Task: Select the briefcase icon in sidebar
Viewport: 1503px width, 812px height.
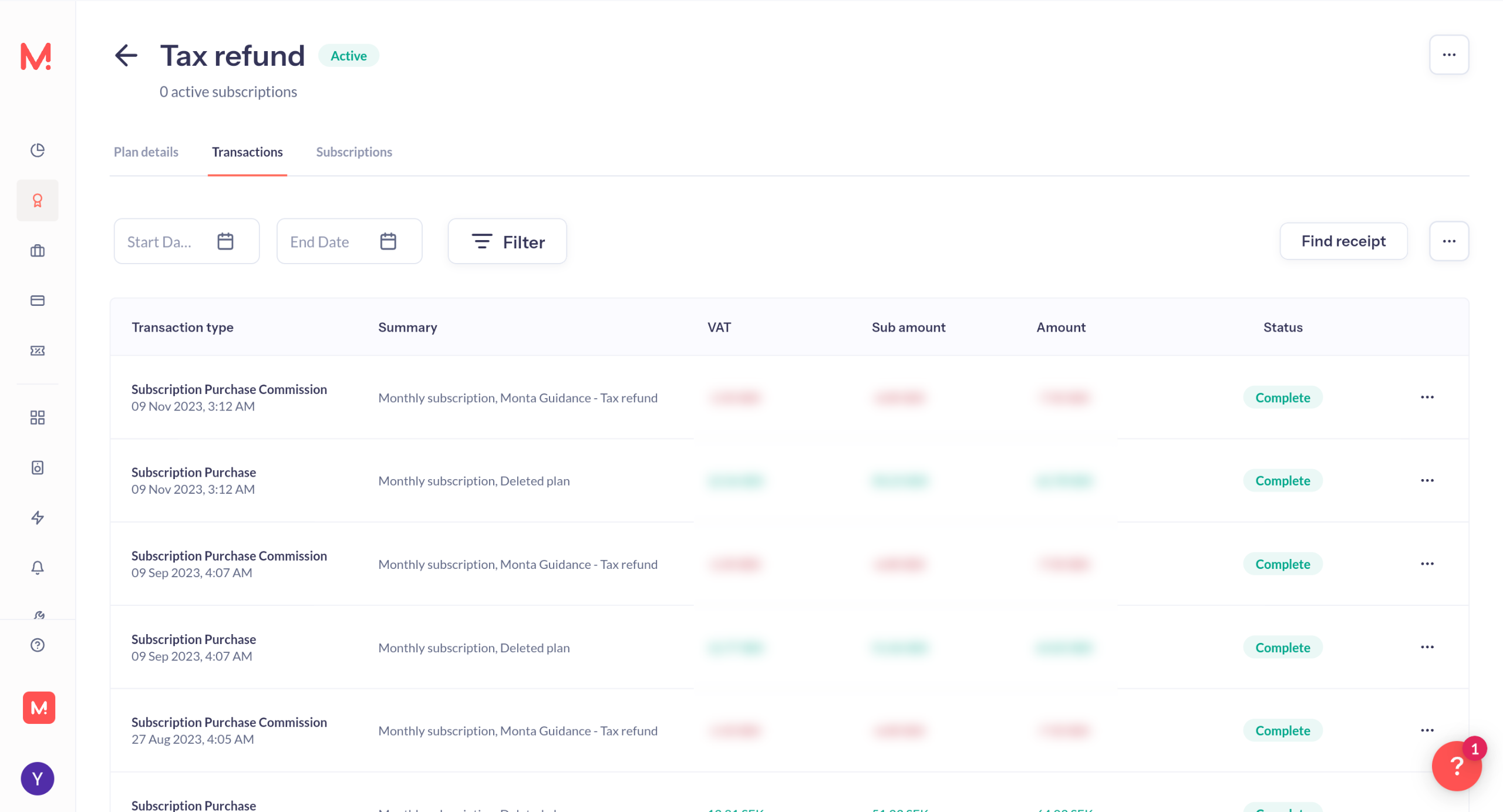Action: coord(38,251)
